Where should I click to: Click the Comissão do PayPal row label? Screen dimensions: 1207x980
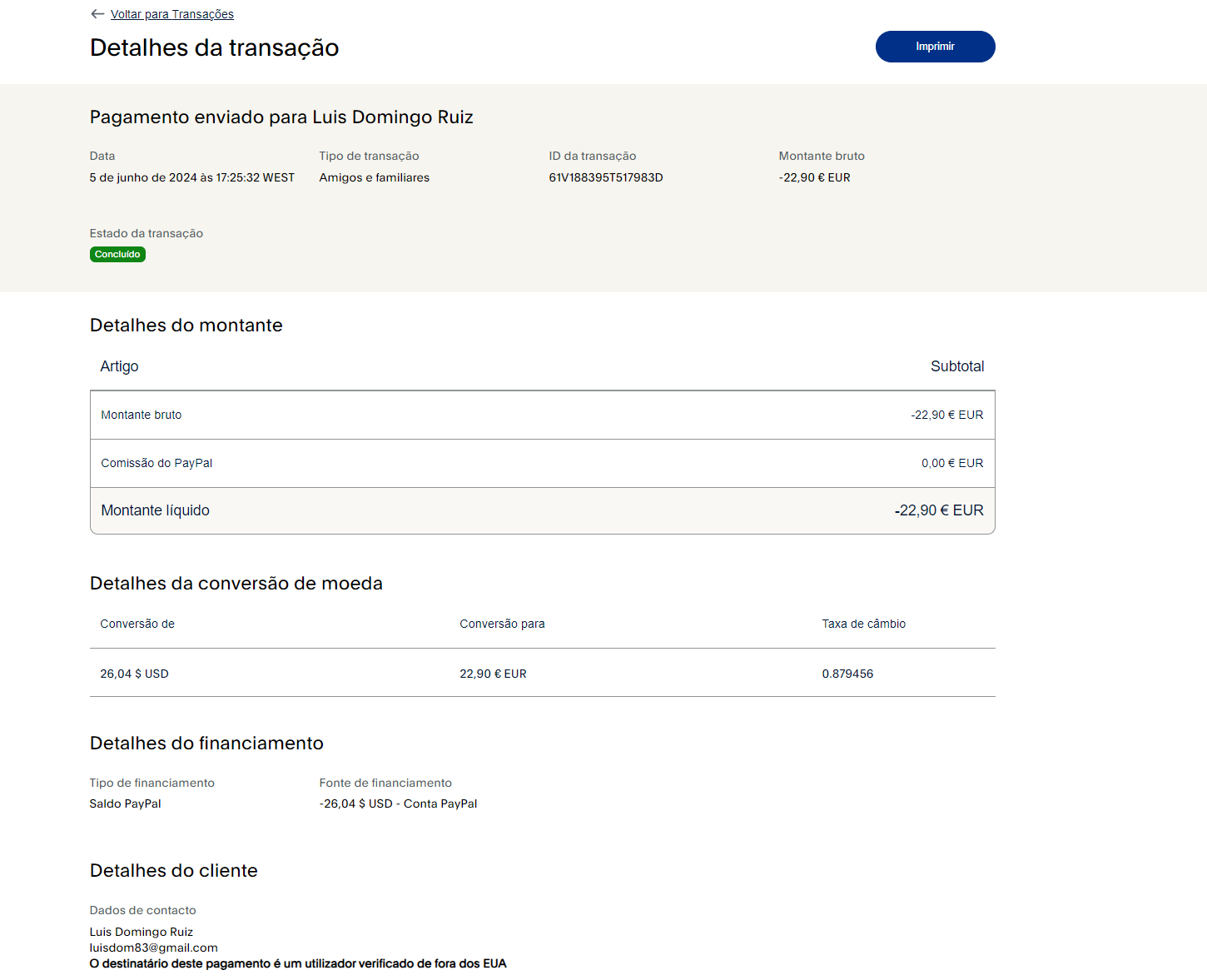[156, 463]
